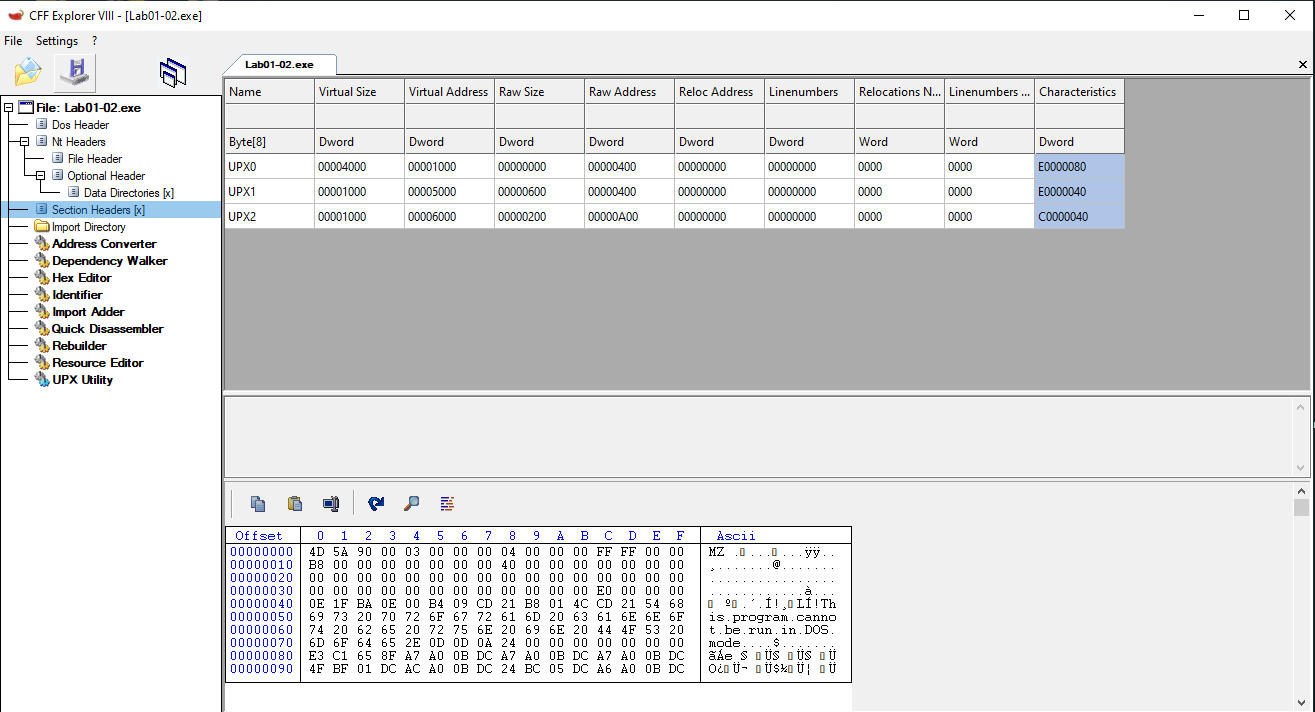Click the Paste icon in hex toolbar
This screenshot has height=712, width=1315.
295,504
